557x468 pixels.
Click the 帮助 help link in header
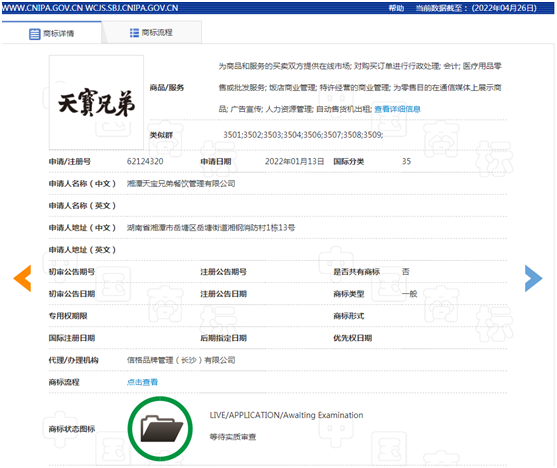click(x=396, y=8)
